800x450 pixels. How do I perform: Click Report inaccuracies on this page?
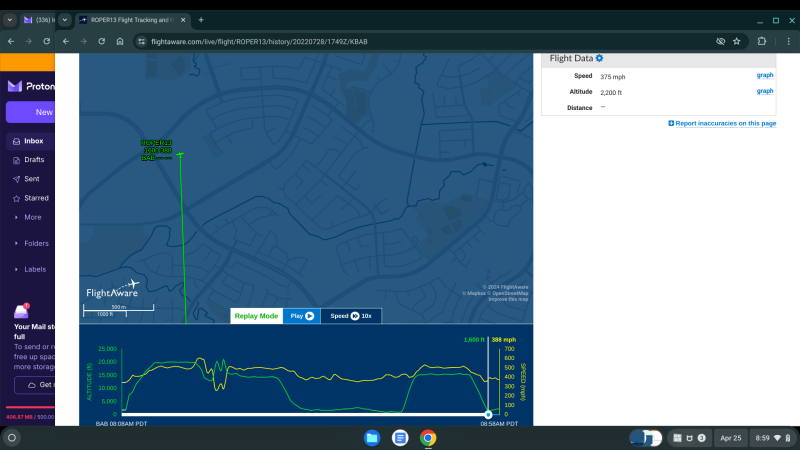tap(722, 123)
